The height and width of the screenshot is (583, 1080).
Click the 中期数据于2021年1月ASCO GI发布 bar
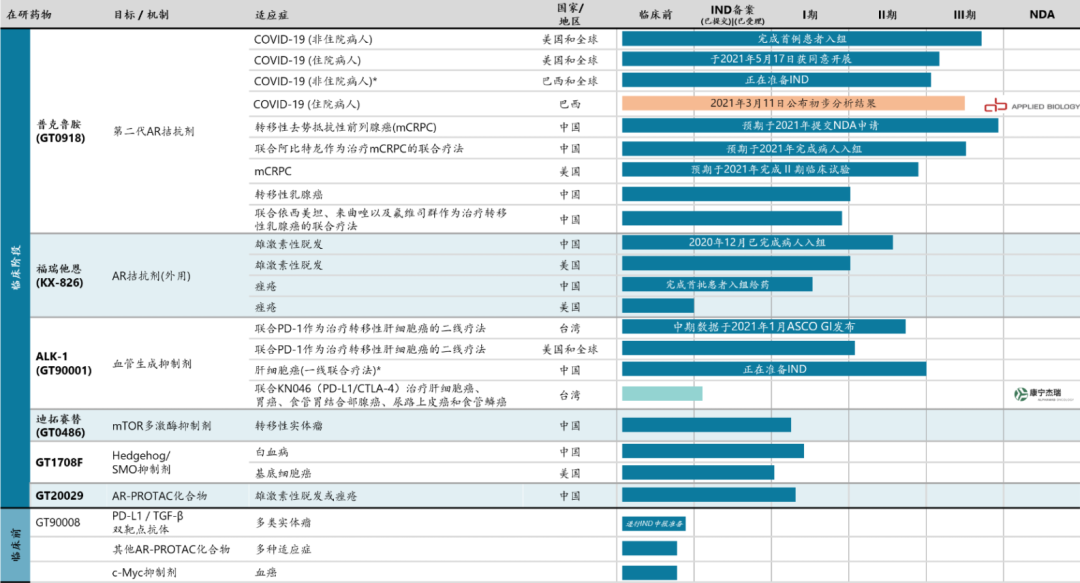764,327
